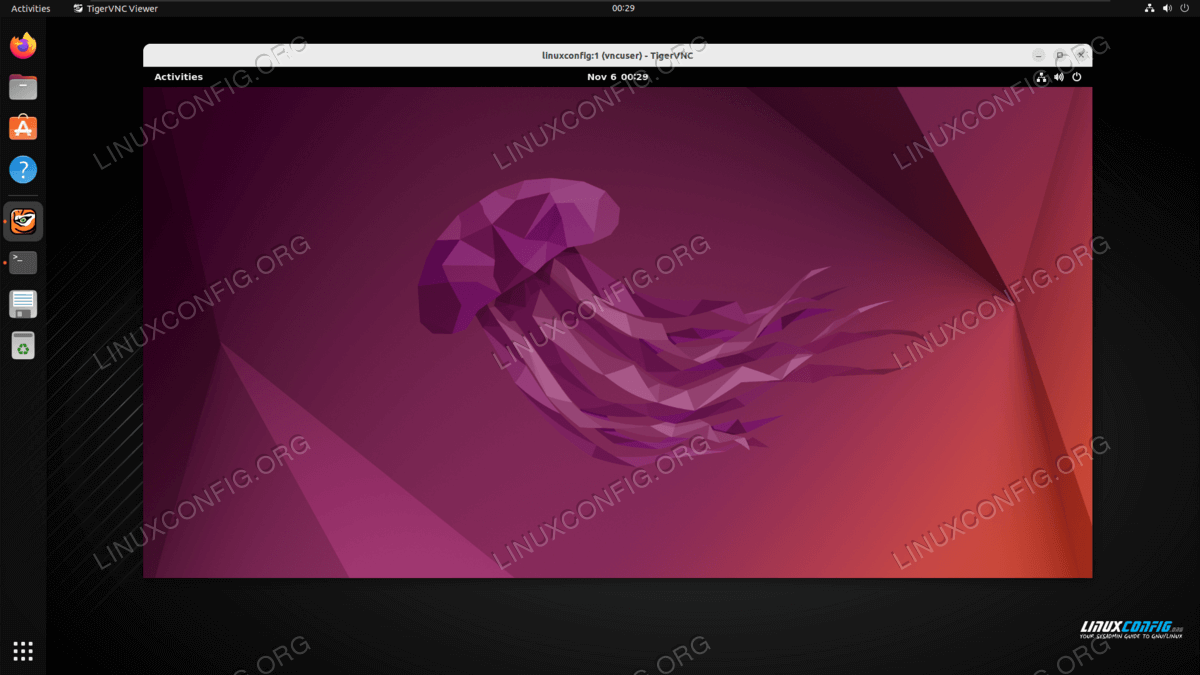The image size is (1200, 675).
Task: Click the volume icon inside the VNC session
Action: 1059,77
